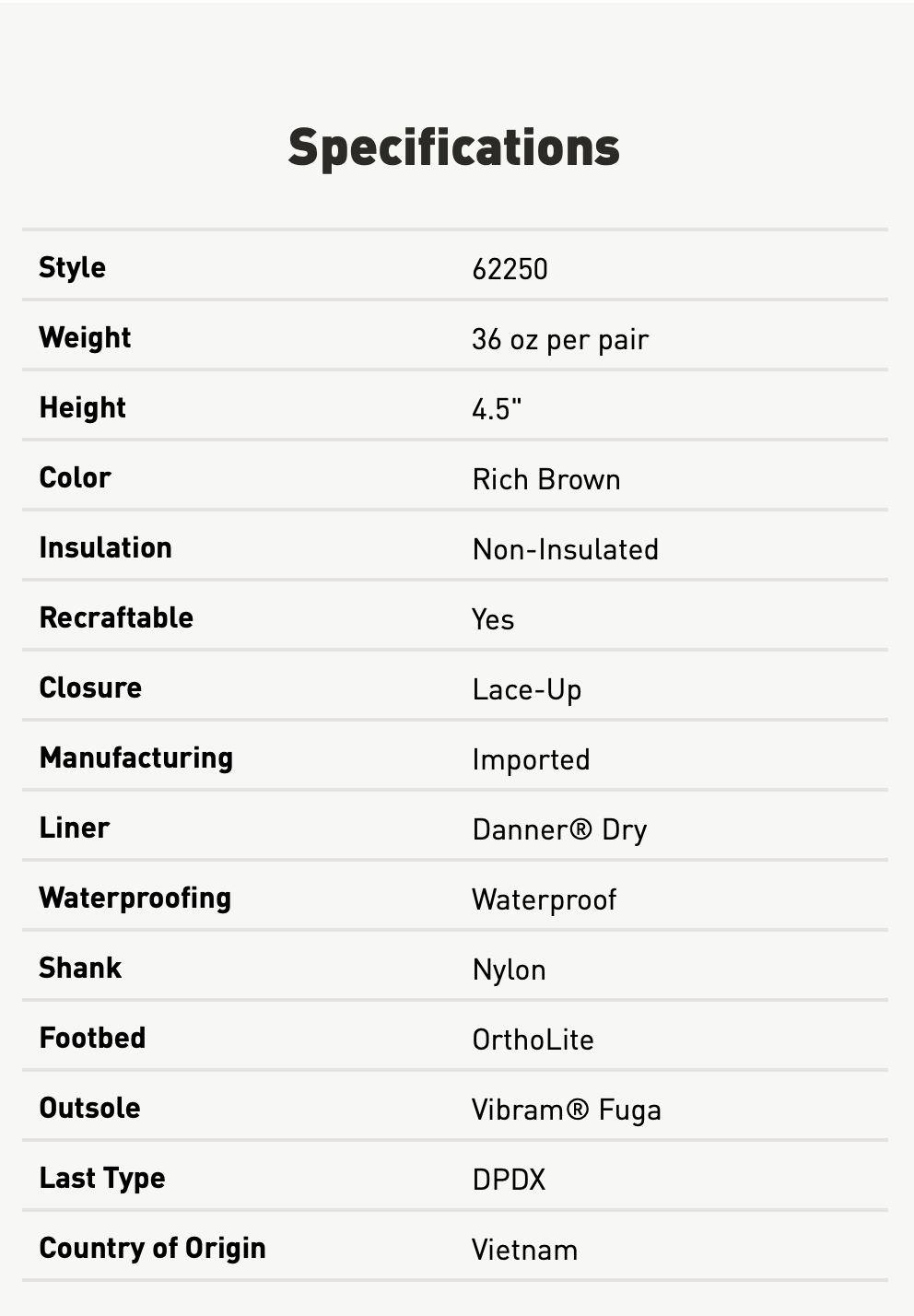Click the Vibram® Fuga outsole value
The image size is (914, 1316).
point(566,1110)
